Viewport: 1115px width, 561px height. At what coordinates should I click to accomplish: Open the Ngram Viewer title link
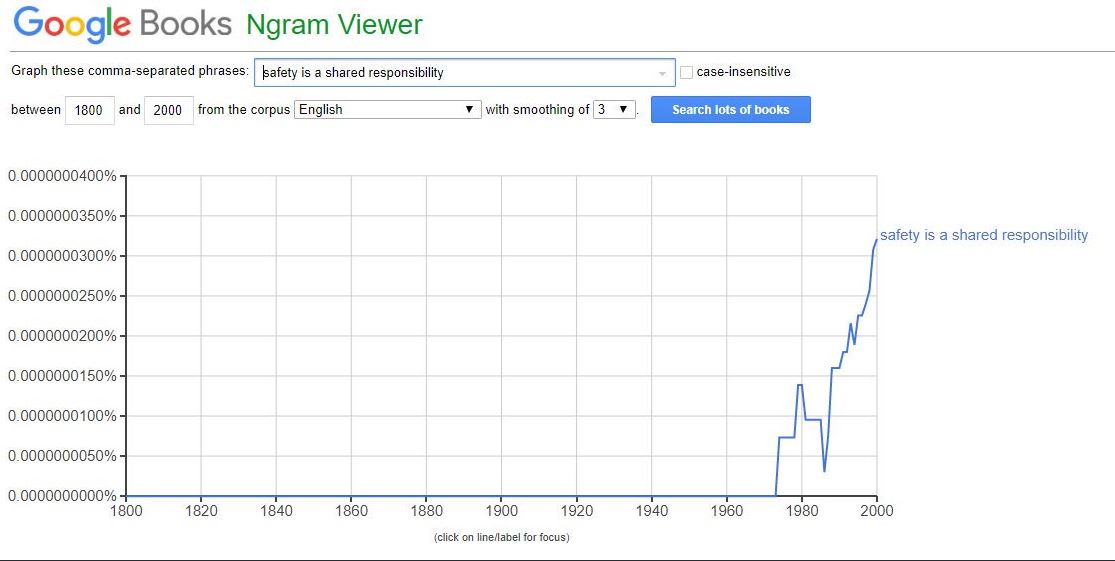(x=334, y=25)
